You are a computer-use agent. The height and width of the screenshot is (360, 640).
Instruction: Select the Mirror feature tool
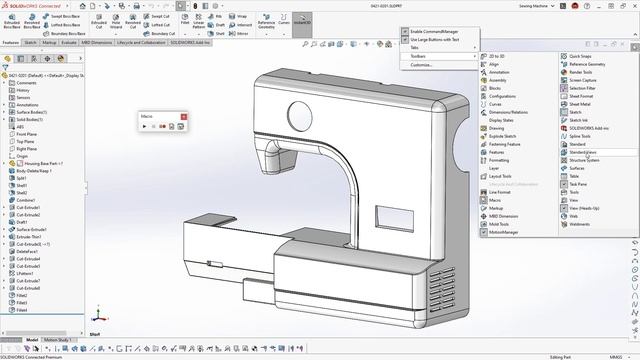239,33
